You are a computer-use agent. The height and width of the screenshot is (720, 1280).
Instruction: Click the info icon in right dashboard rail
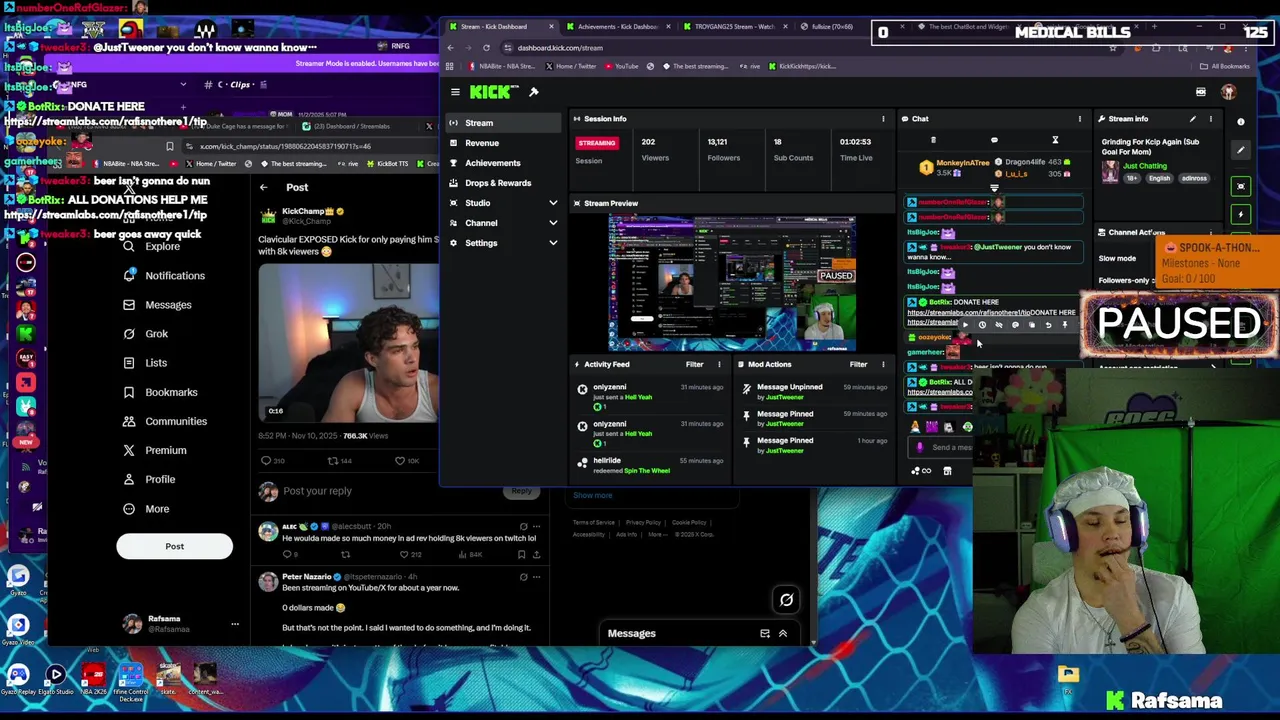tap(1241, 122)
